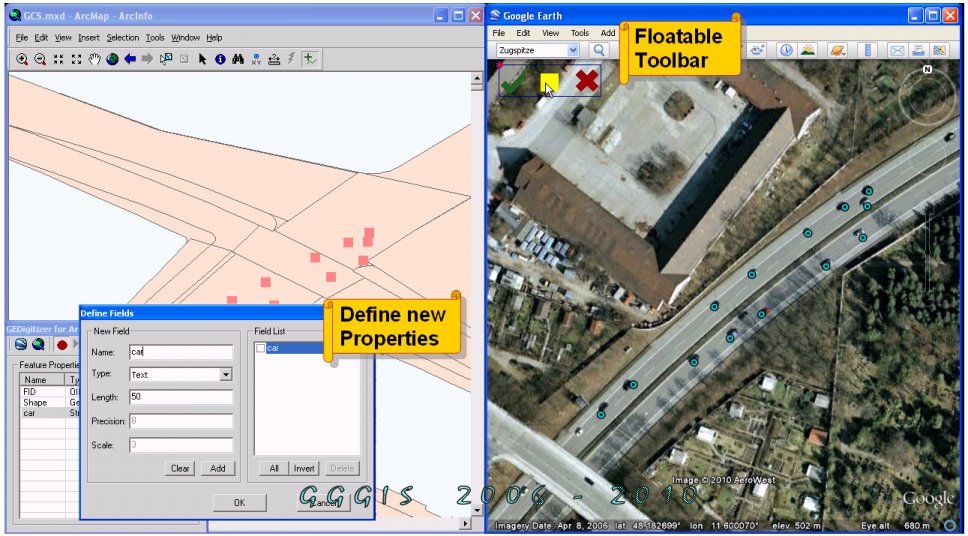
Task: Select the black arrow Select Elements tool
Action: pos(202,59)
